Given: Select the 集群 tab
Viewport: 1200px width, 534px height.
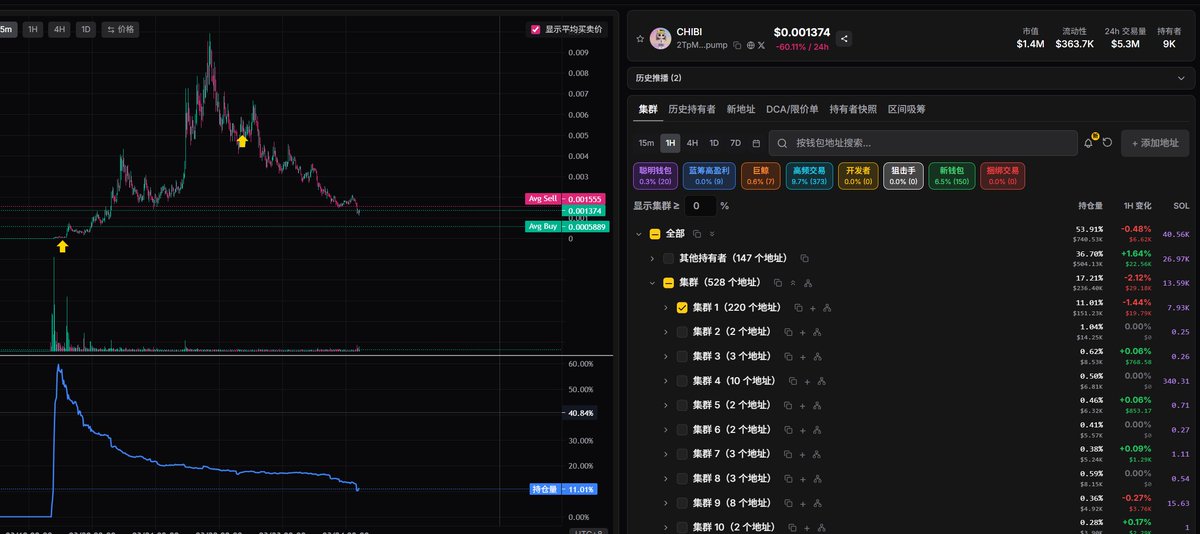Looking at the screenshot, I should pyautogui.click(x=648, y=109).
